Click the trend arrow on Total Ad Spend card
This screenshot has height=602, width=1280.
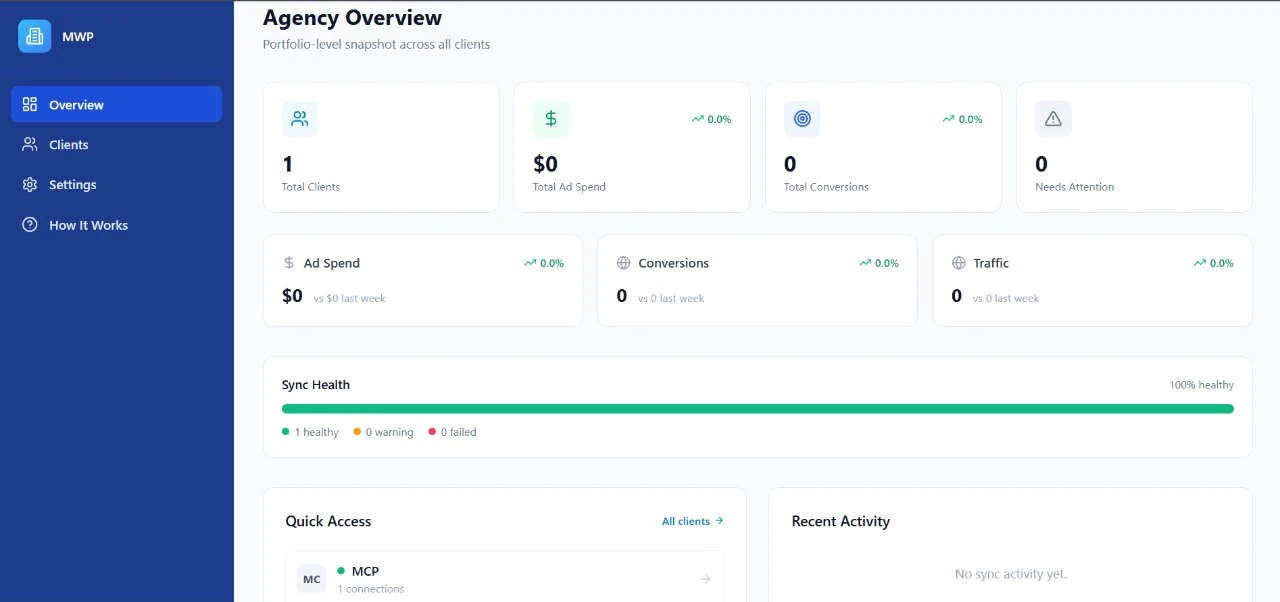(x=697, y=119)
